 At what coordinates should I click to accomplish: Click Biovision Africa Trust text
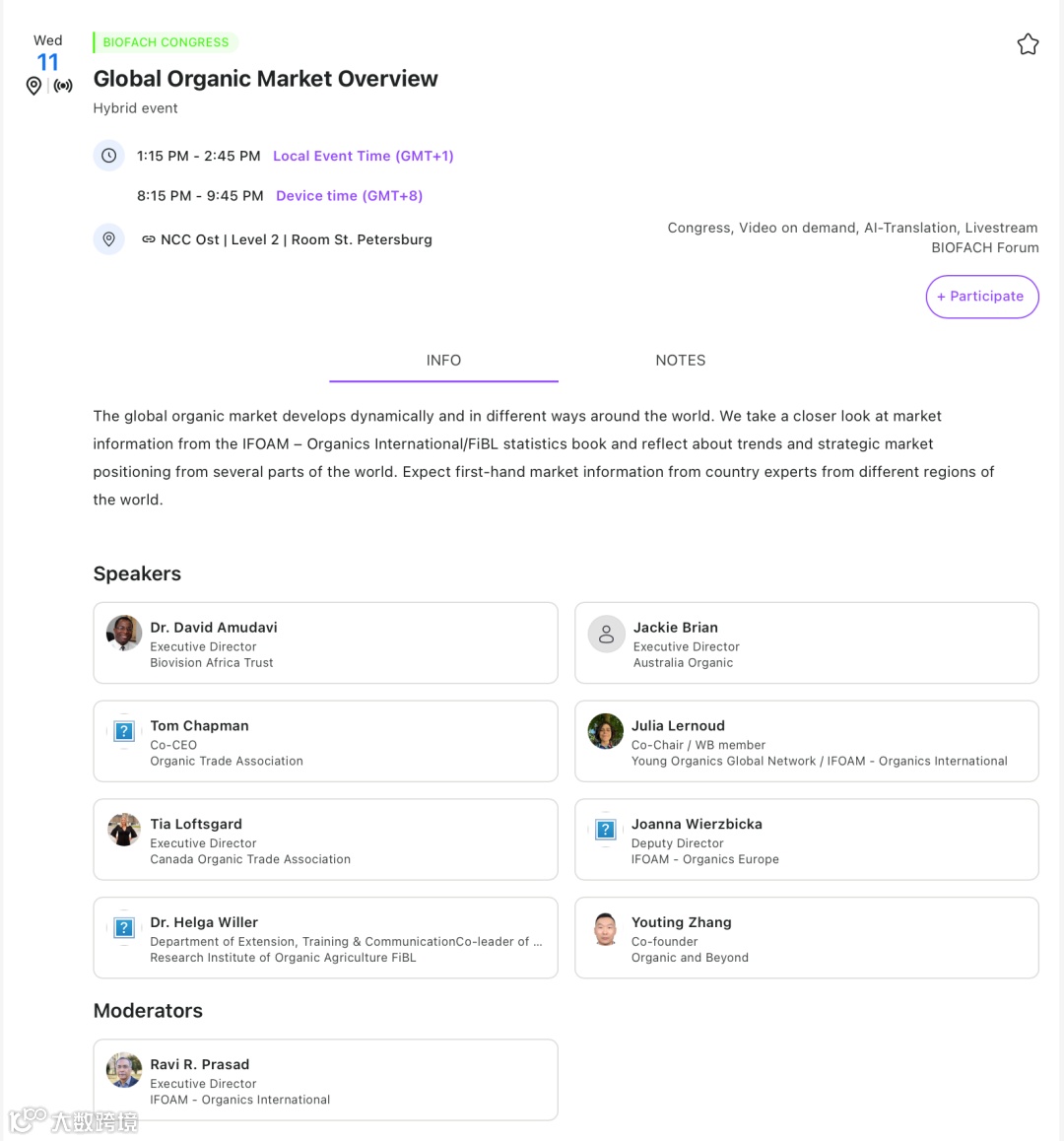tap(212, 663)
